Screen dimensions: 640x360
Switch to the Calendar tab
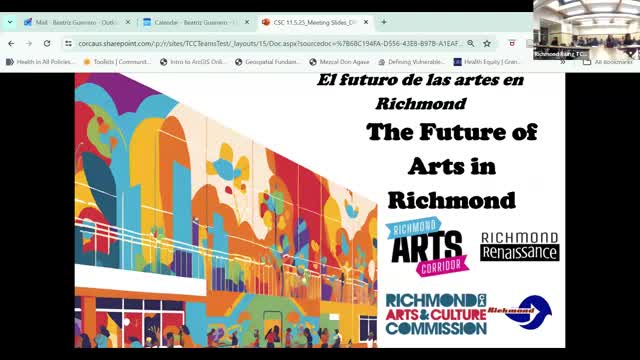(196, 22)
